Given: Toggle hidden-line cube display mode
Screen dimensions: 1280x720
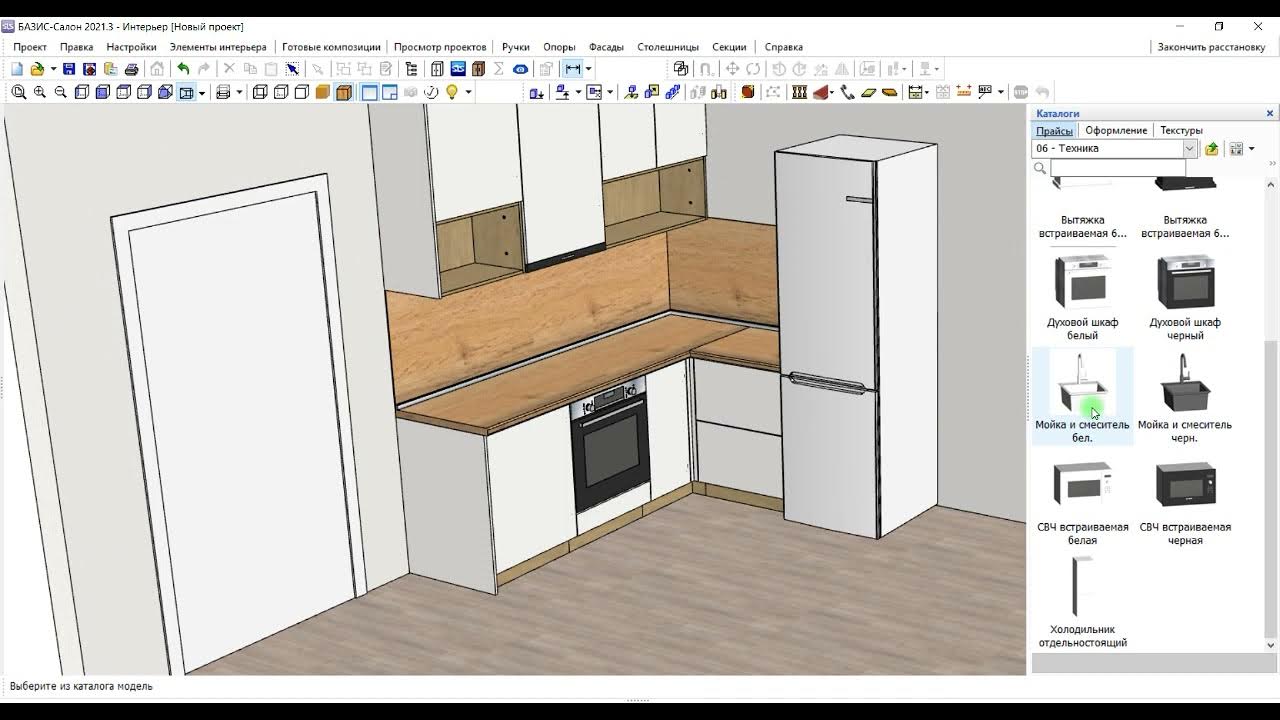Looking at the screenshot, I should [x=281, y=92].
